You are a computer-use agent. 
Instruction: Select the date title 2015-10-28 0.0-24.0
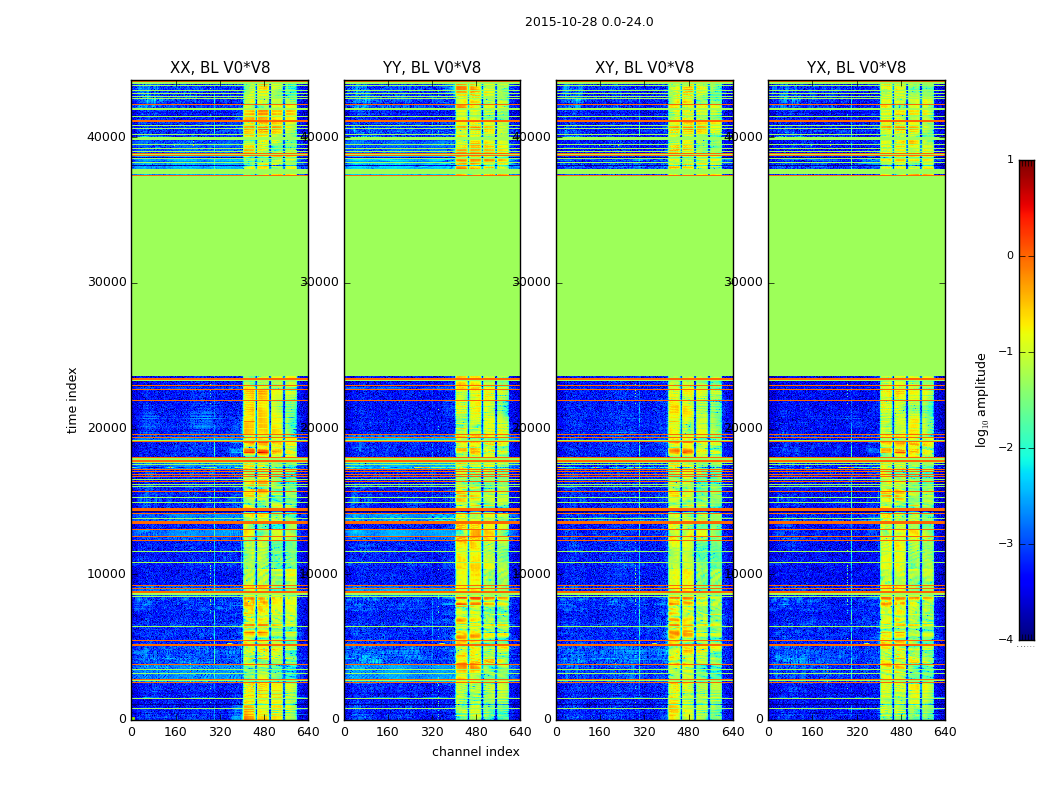tap(589, 22)
